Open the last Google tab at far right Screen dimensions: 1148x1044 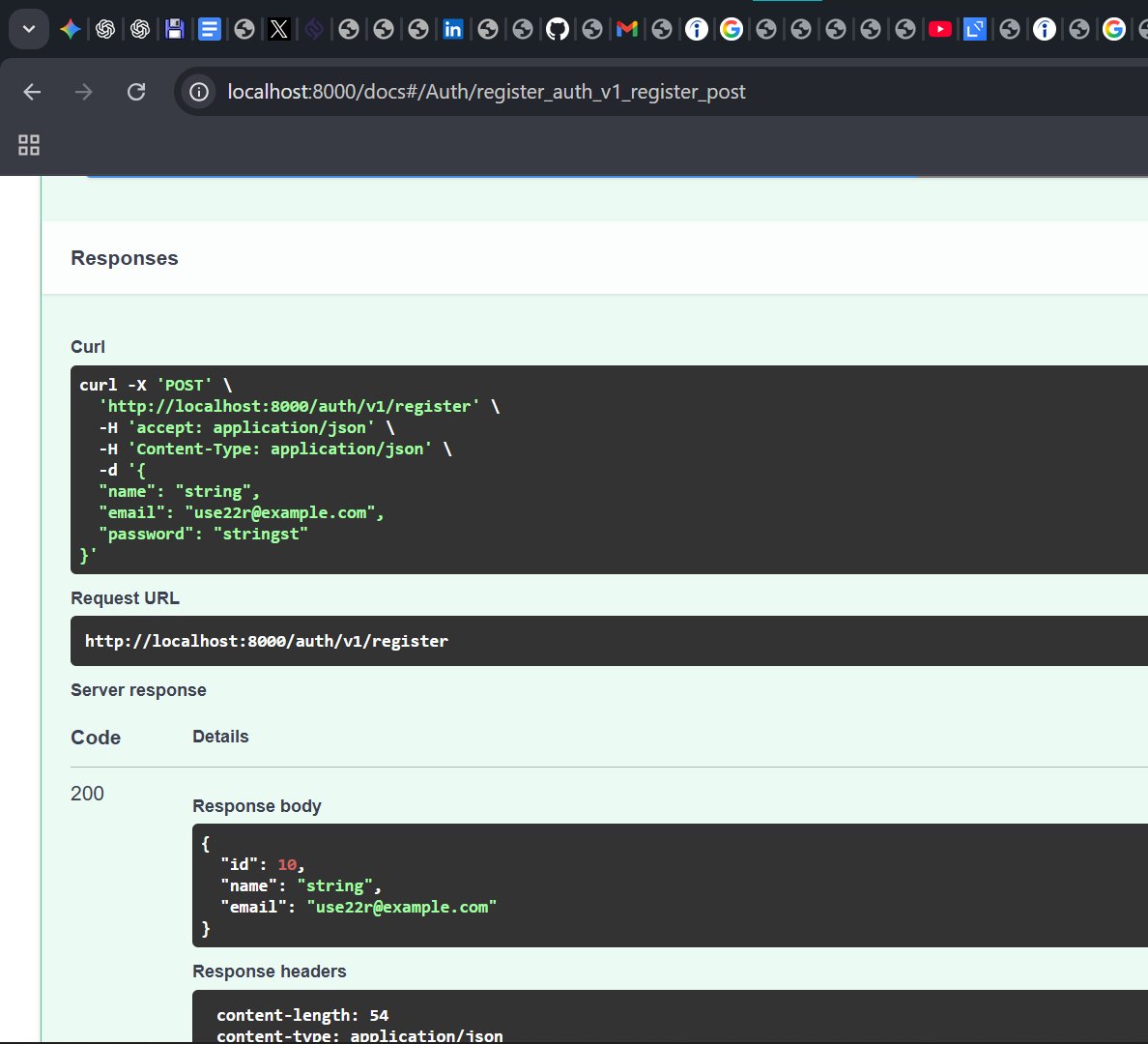point(1113,29)
